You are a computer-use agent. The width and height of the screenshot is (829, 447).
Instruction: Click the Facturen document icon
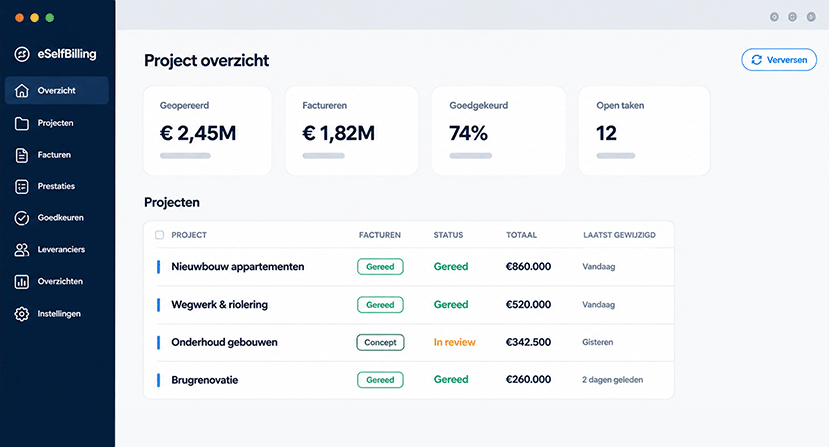(x=22, y=155)
